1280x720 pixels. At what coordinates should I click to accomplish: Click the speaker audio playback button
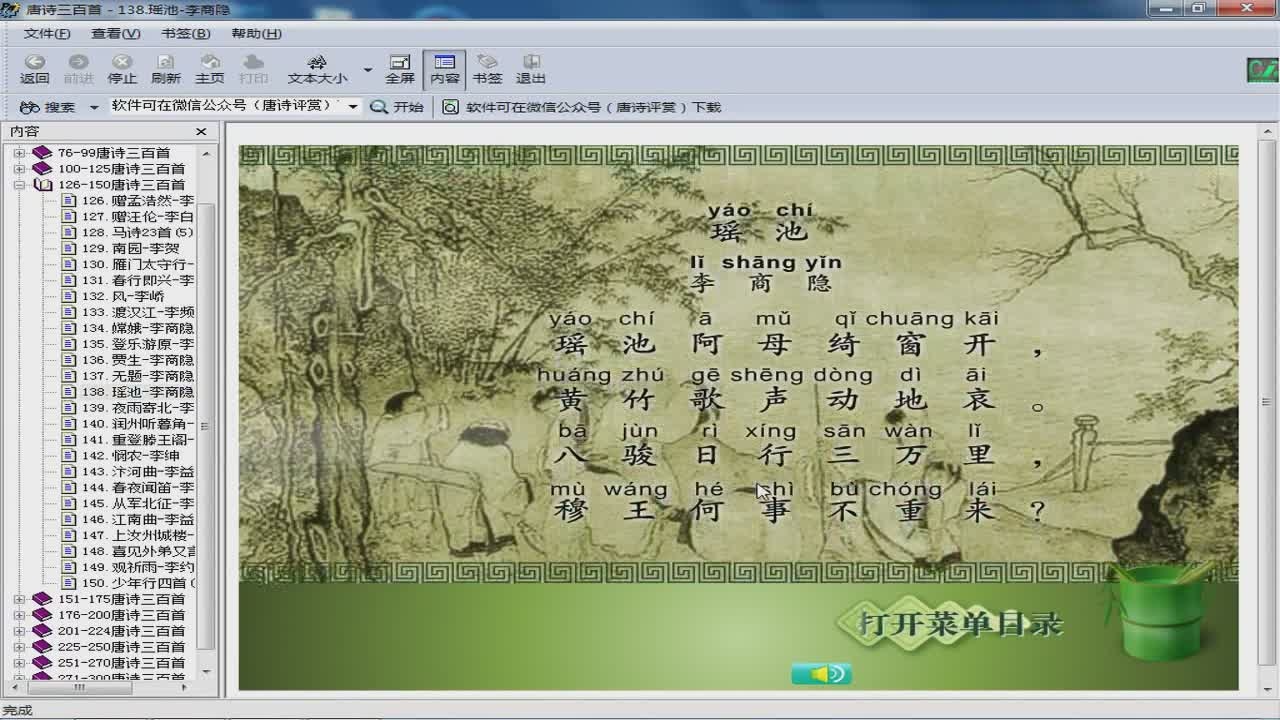click(821, 674)
